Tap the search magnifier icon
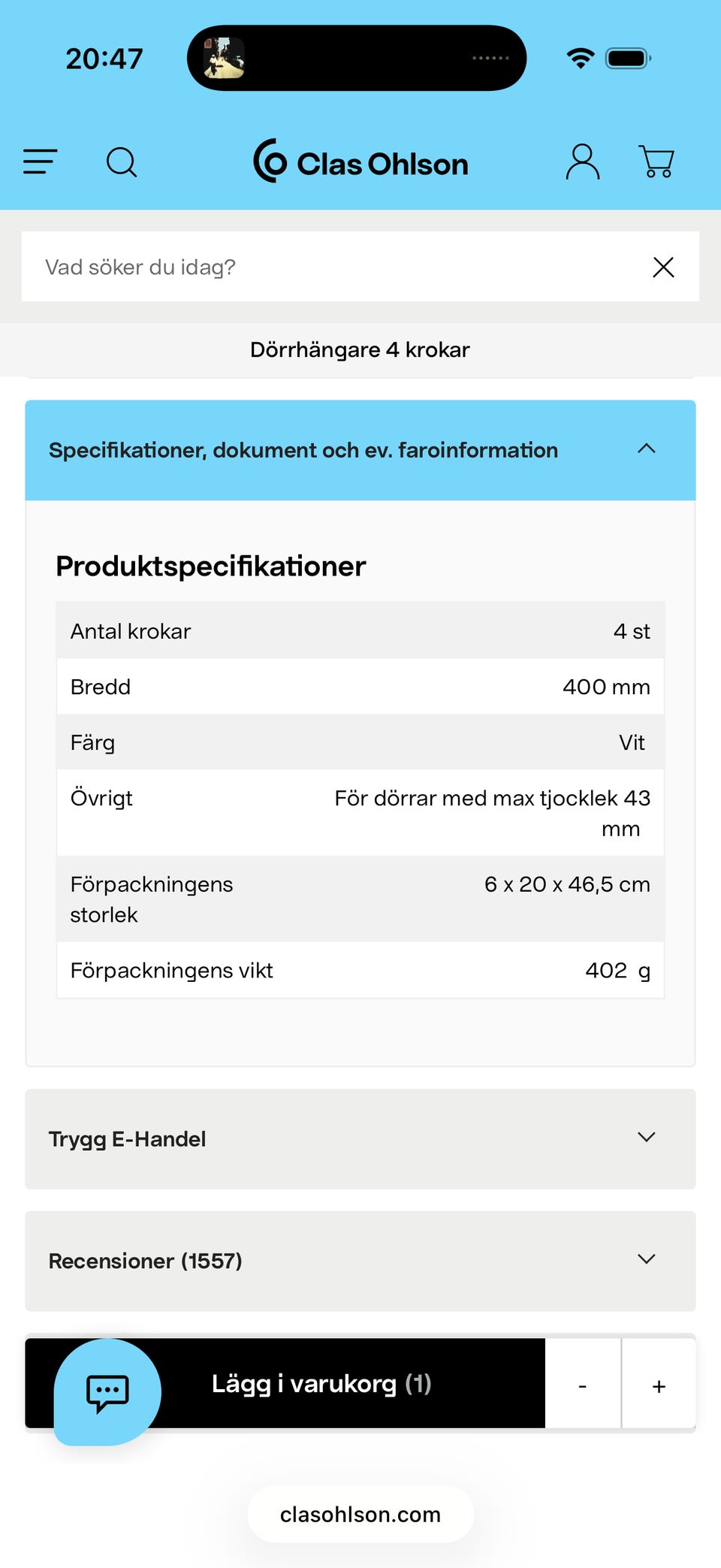 click(x=122, y=162)
